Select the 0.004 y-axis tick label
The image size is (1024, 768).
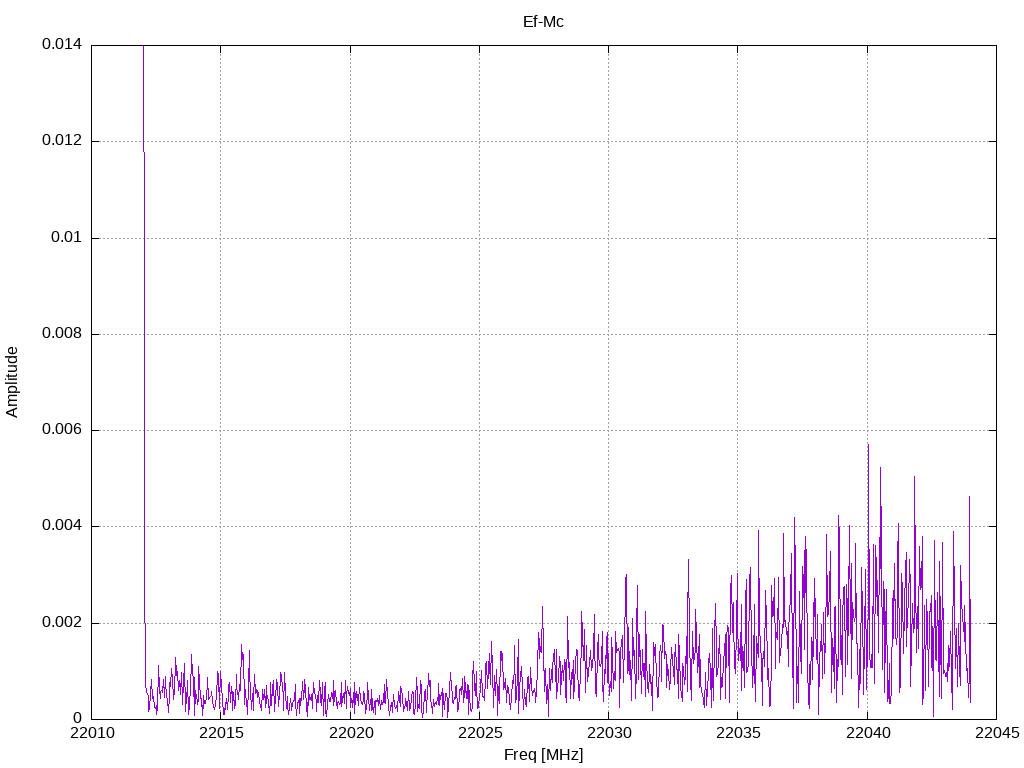(61, 526)
